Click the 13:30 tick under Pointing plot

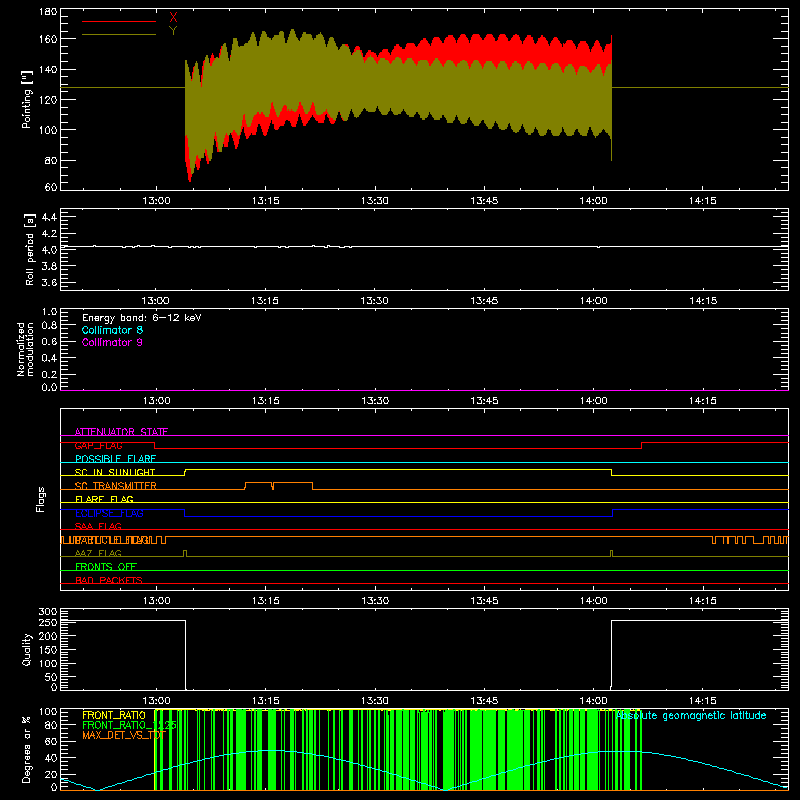[374, 201]
